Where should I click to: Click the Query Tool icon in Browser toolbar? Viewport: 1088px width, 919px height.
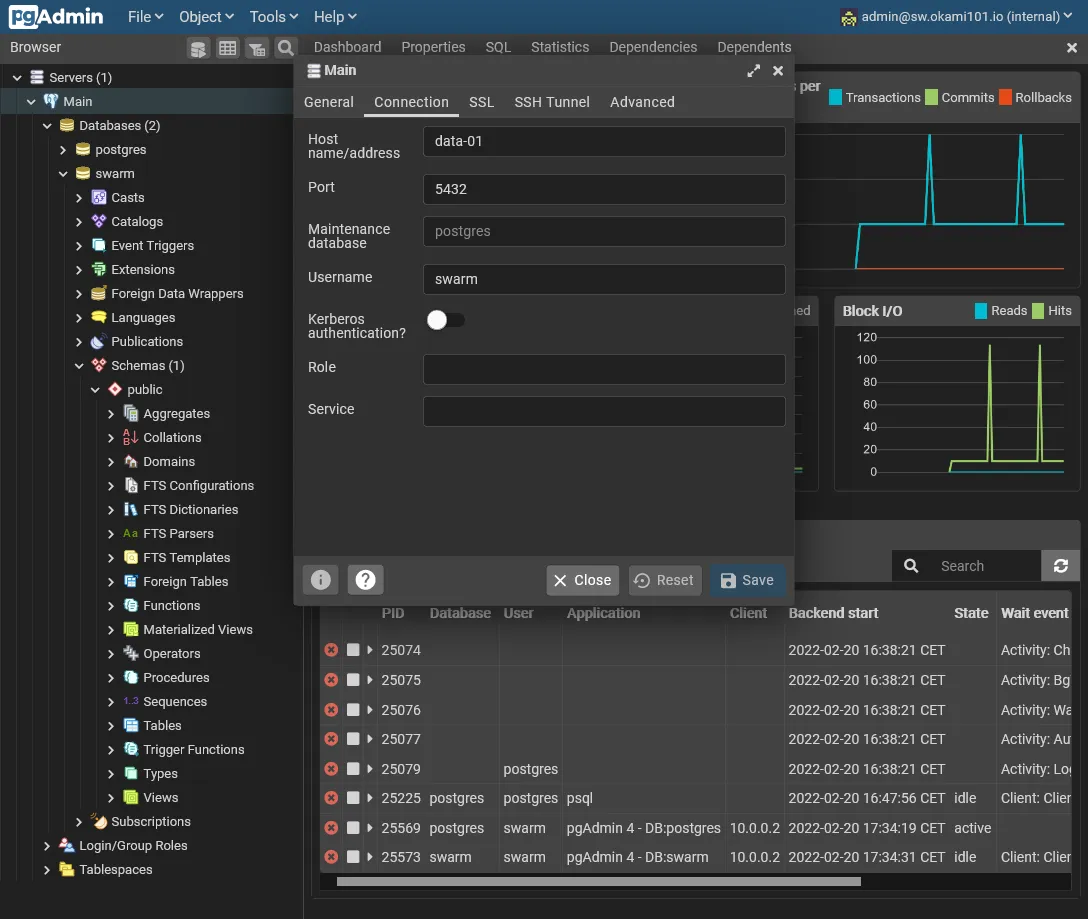(x=199, y=48)
